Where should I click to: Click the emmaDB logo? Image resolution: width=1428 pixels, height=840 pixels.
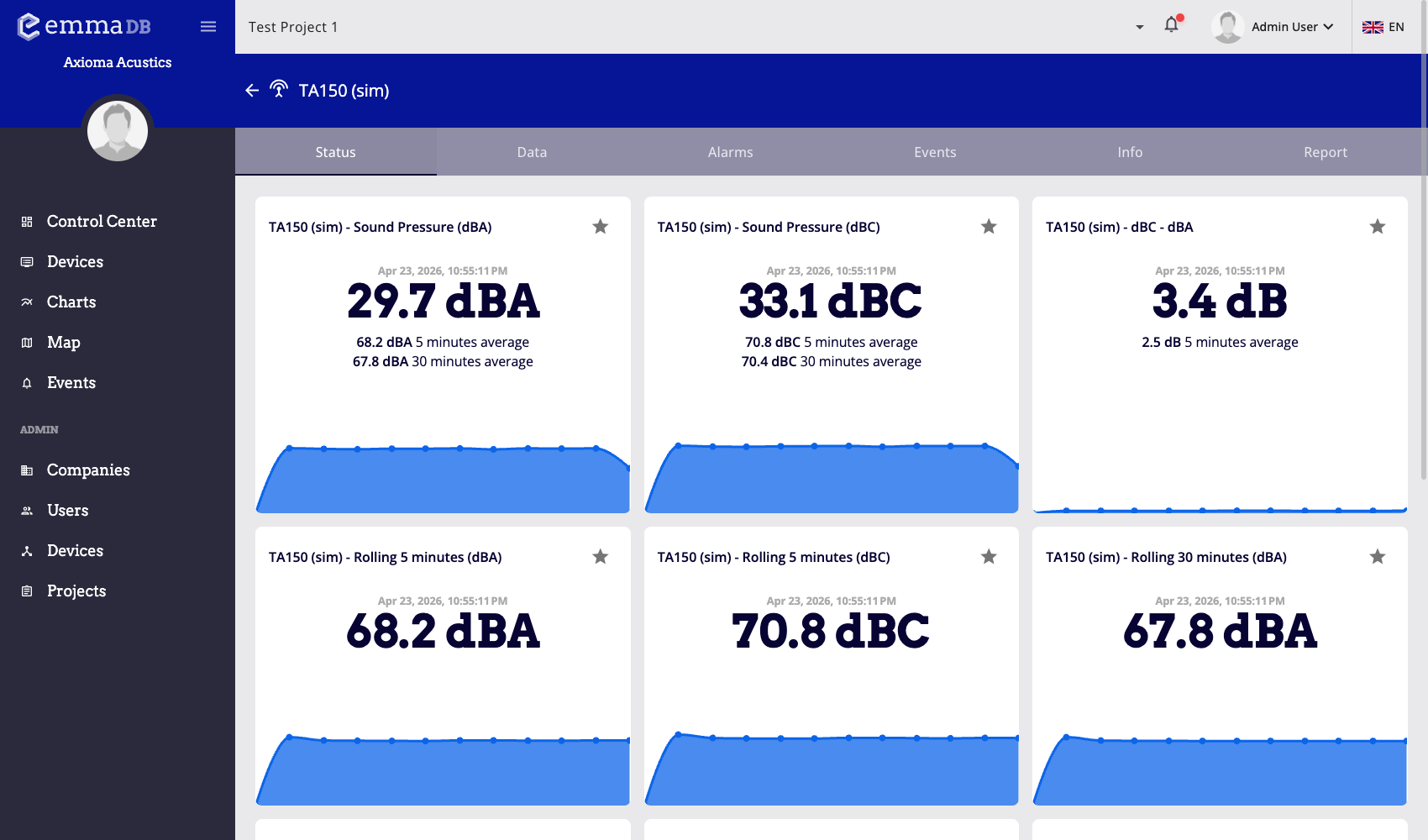pyautogui.click(x=84, y=27)
